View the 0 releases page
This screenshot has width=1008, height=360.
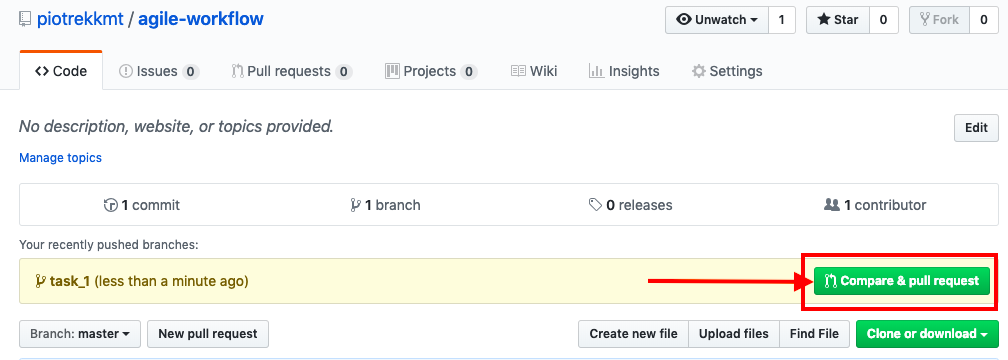630,205
